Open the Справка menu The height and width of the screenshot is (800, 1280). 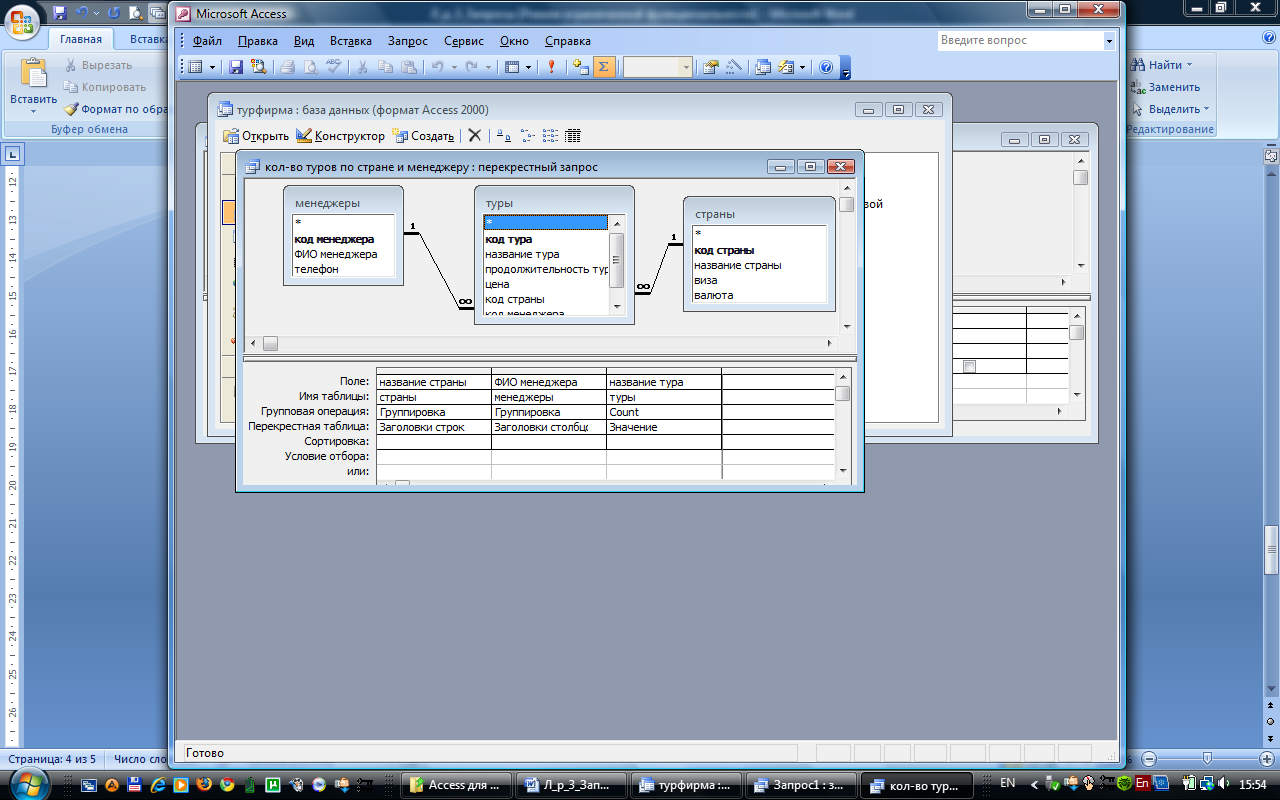tap(568, 41)
